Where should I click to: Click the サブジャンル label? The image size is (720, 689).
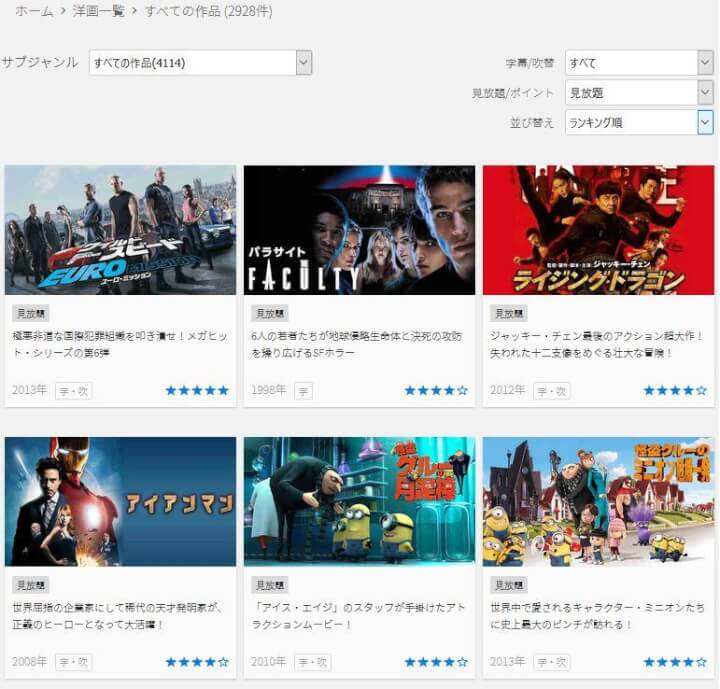click(40, 62)
